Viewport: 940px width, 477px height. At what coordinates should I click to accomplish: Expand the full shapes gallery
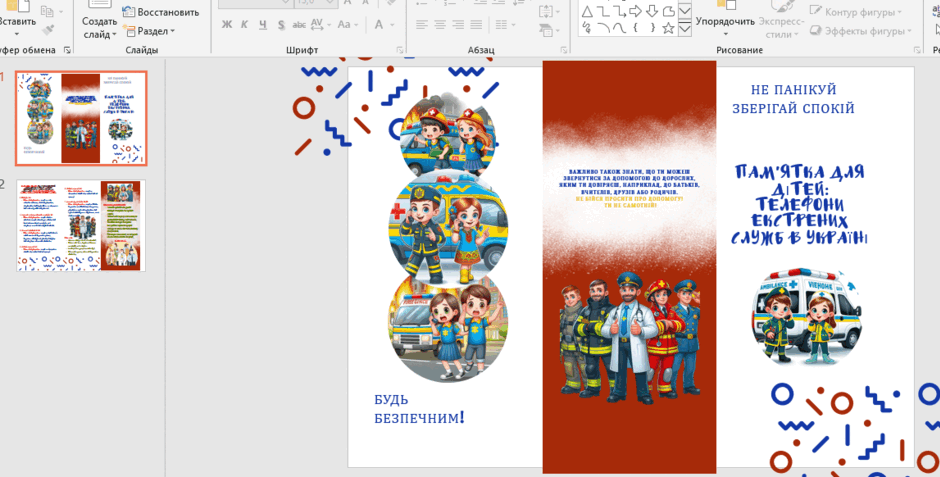[x=685, y=29]
